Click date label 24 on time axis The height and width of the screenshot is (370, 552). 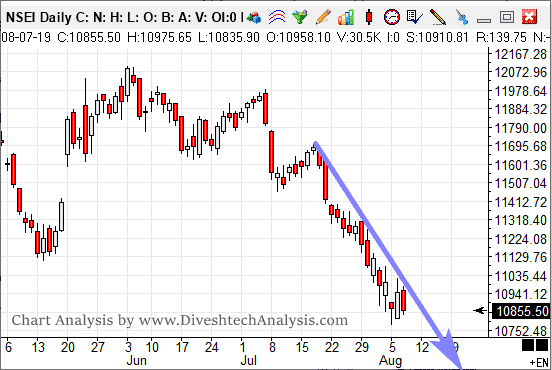pos(212,347)
